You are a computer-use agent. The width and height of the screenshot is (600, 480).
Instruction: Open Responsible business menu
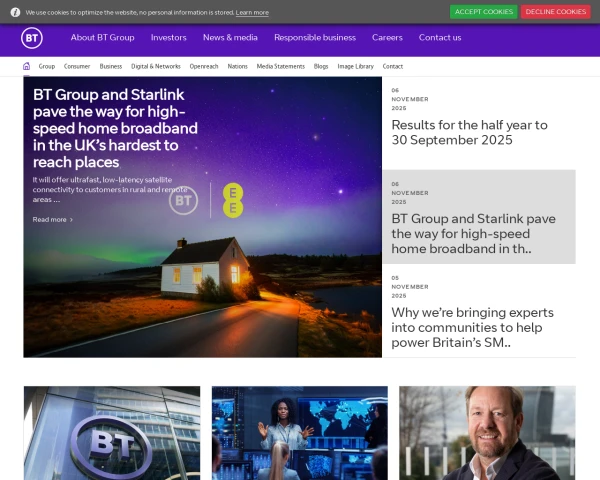[x=315, y=38]
